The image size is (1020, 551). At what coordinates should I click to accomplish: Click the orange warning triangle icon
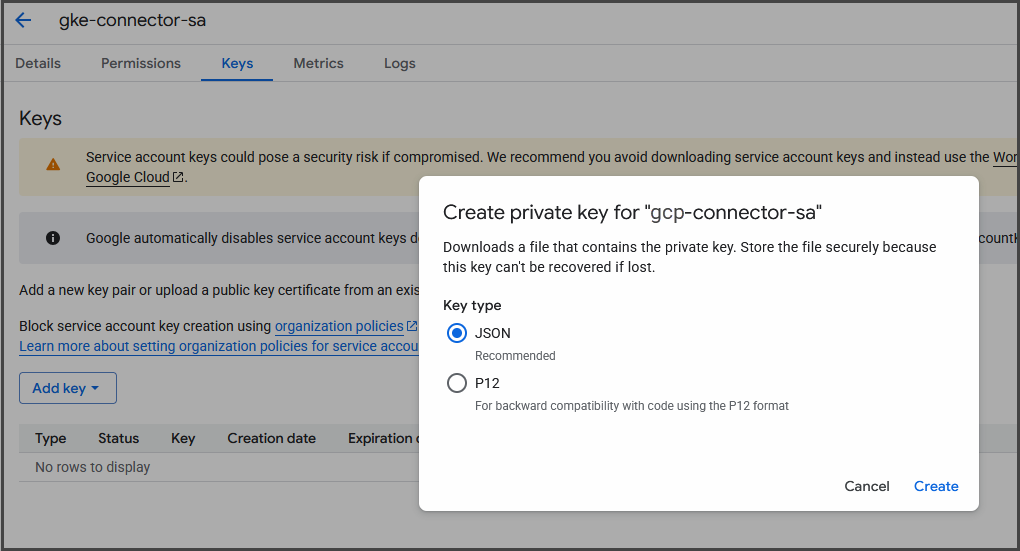point(53,165)
